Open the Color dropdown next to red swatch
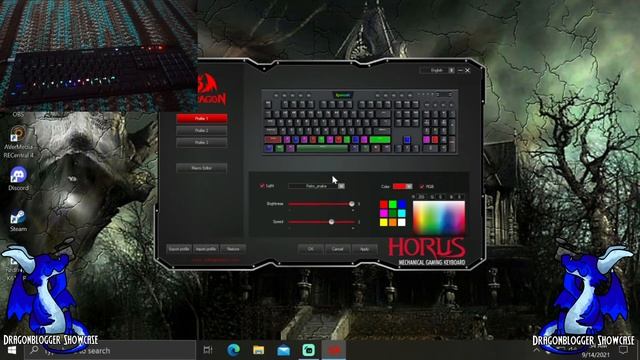 coord(409,187)
